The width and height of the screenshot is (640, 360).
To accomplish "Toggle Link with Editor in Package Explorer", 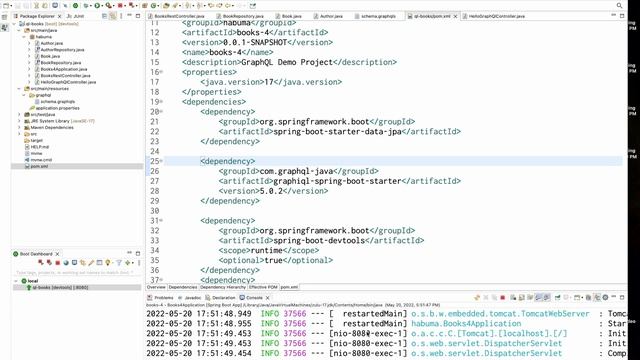I will 113,16.
